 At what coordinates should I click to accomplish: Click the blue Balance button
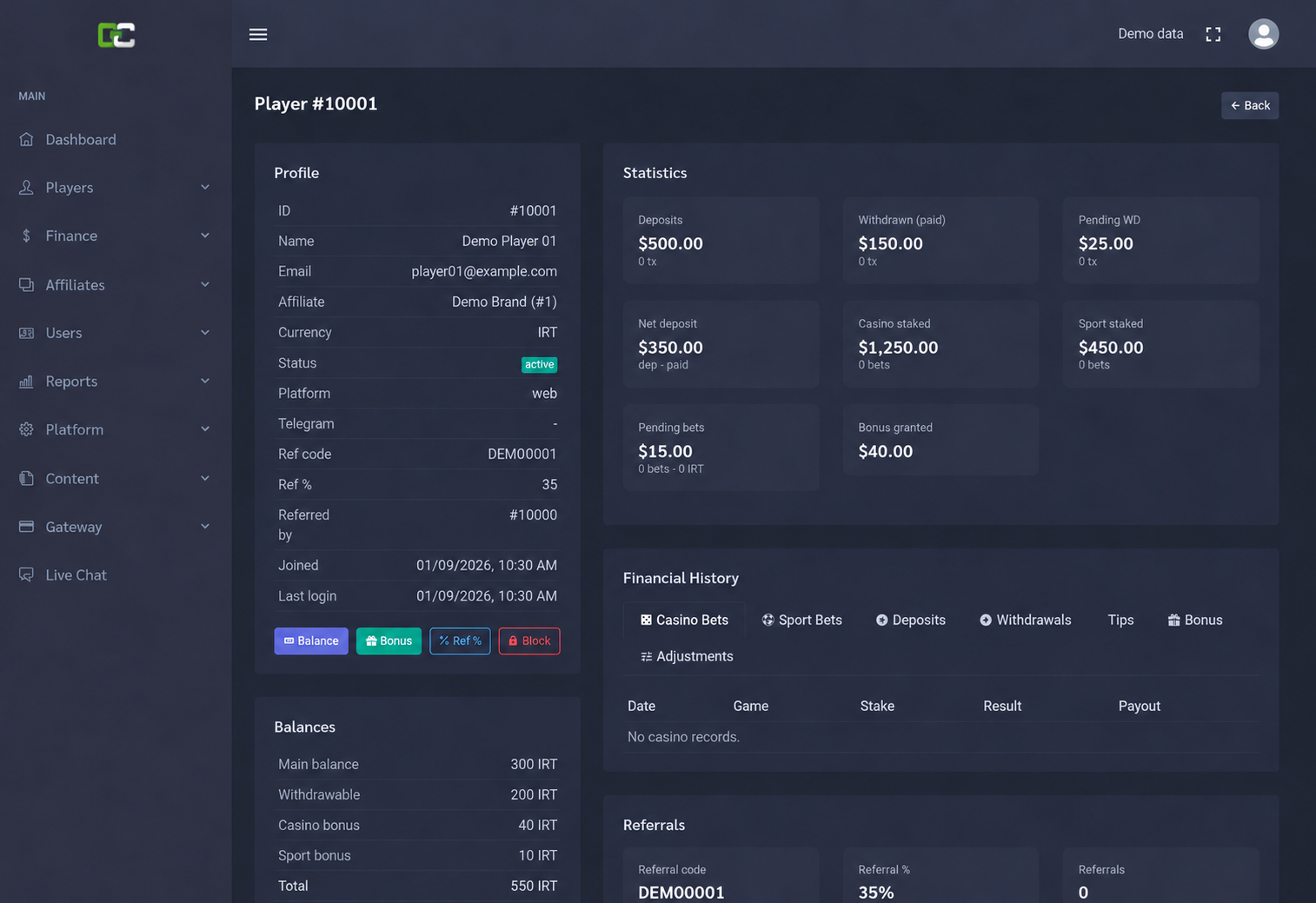311,641
